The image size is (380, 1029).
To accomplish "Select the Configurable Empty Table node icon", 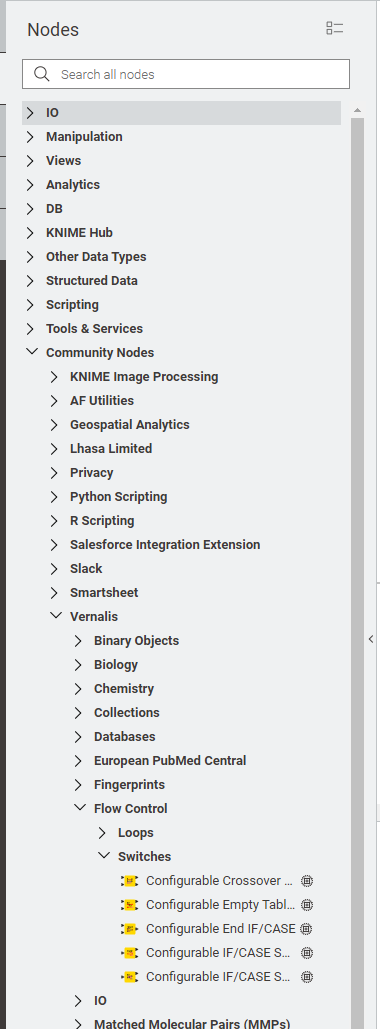I will point(129,904).
